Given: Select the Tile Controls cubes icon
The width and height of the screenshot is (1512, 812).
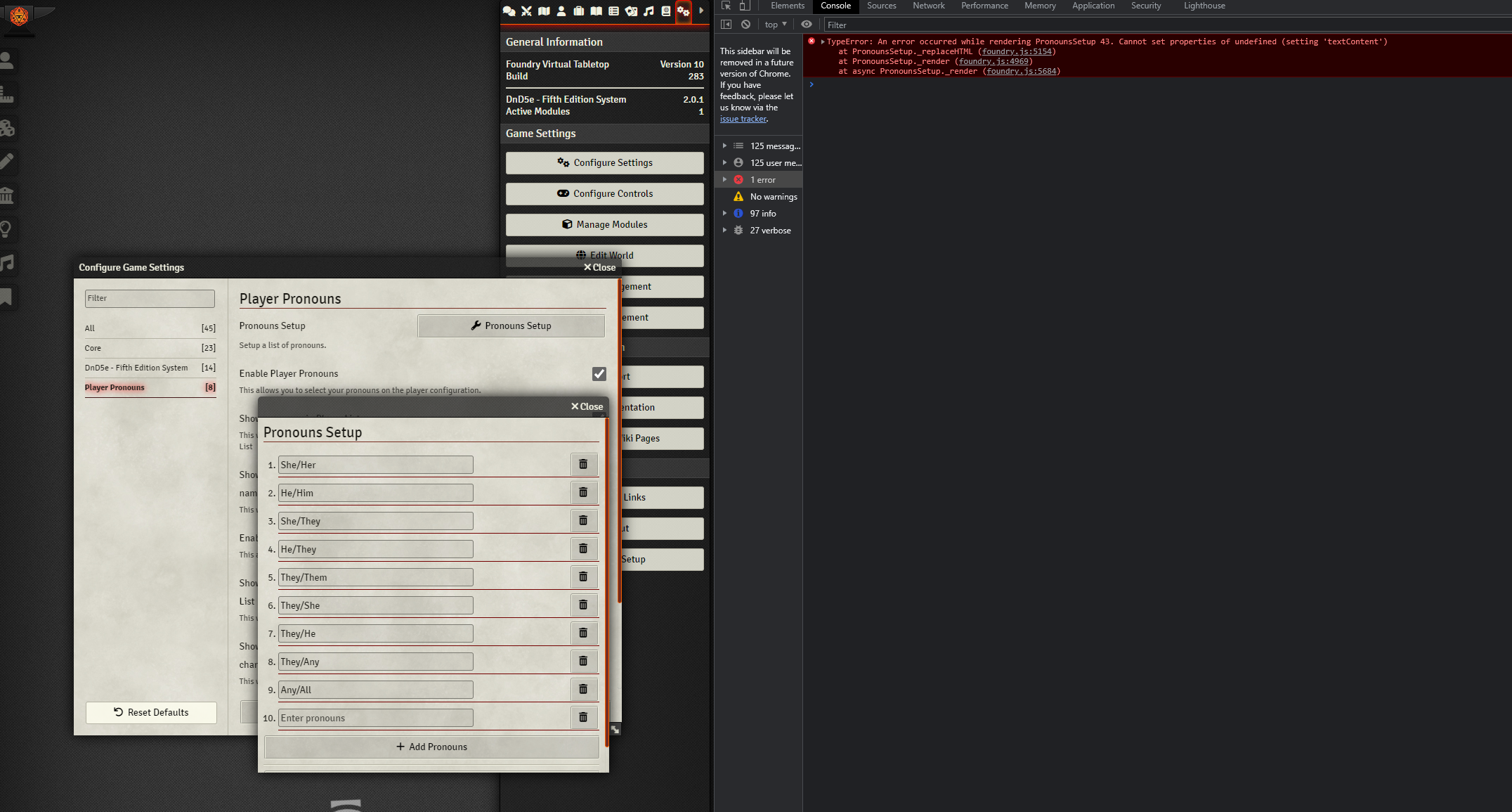Looking at the screenshot, I should click(8, 128).
